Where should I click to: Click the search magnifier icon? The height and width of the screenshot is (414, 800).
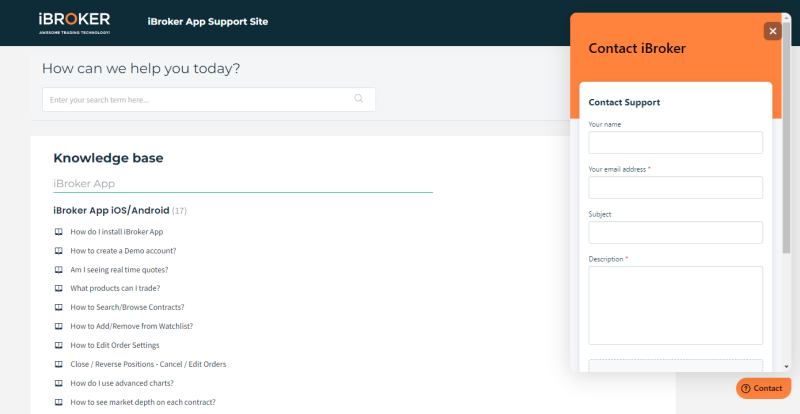359,99
